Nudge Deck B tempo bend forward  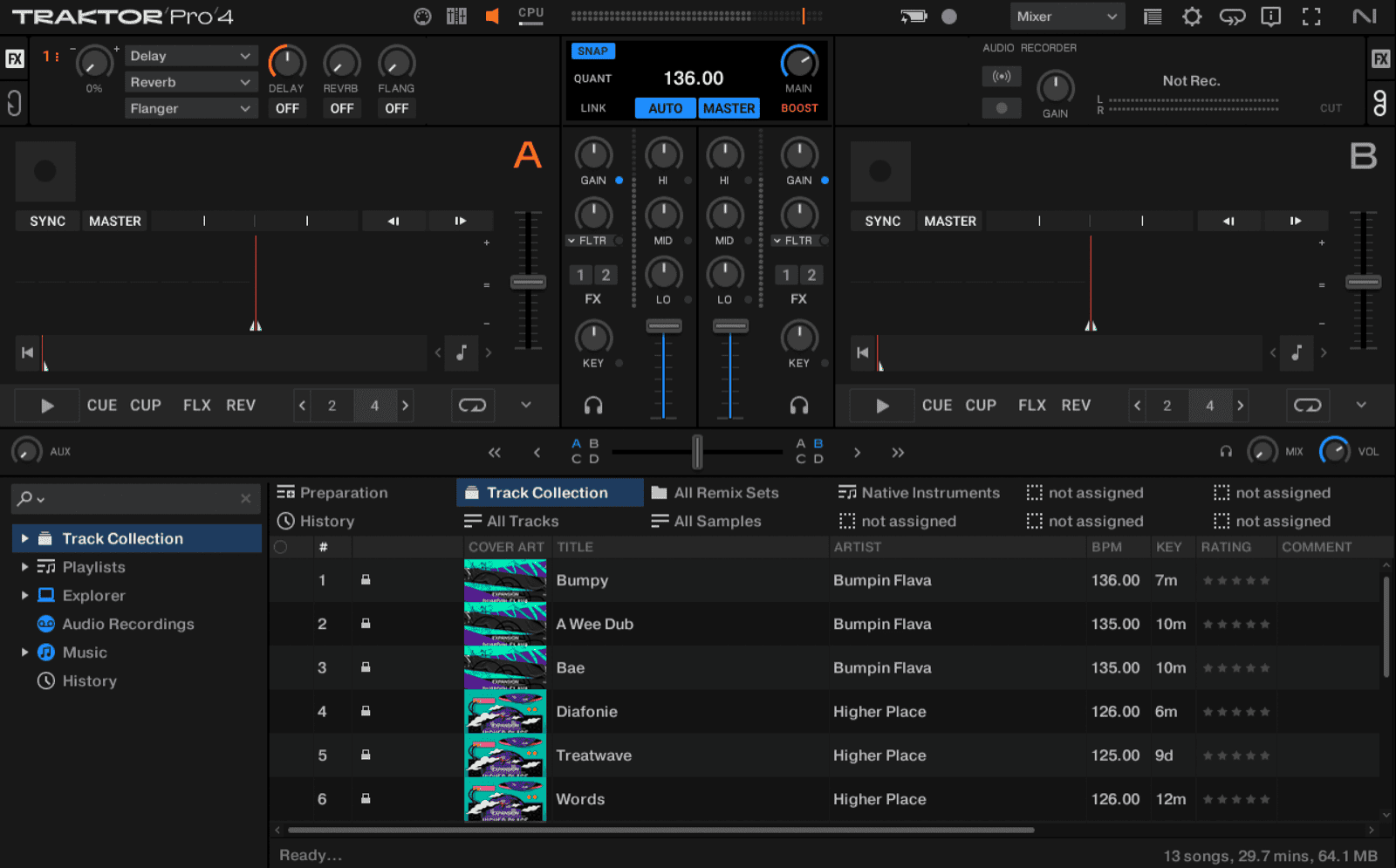point(1296,222)
